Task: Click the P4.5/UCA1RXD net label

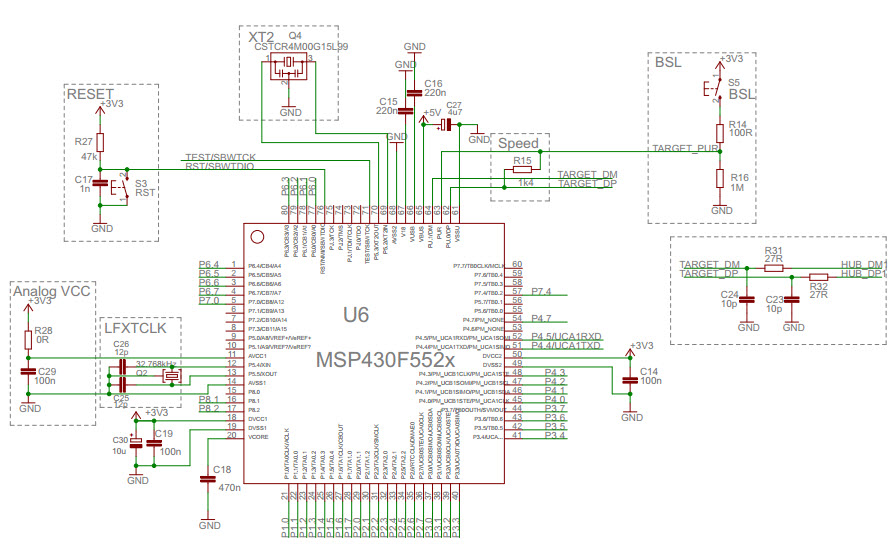Action: coord(566,337)
